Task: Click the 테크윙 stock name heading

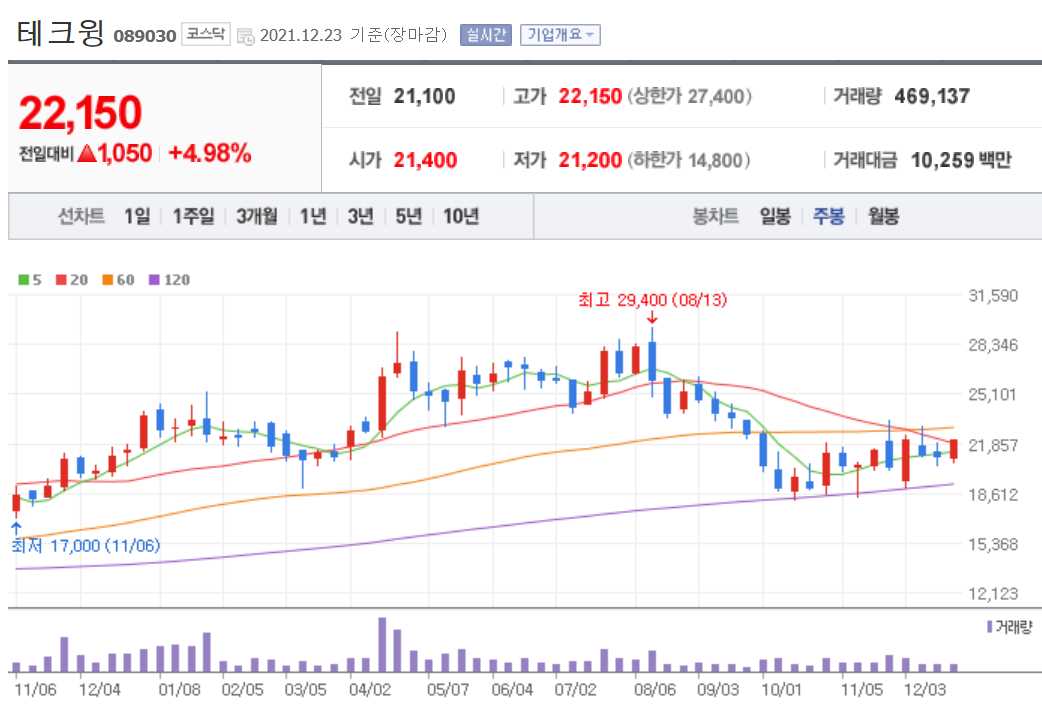Action: click(x=58, y=31)
